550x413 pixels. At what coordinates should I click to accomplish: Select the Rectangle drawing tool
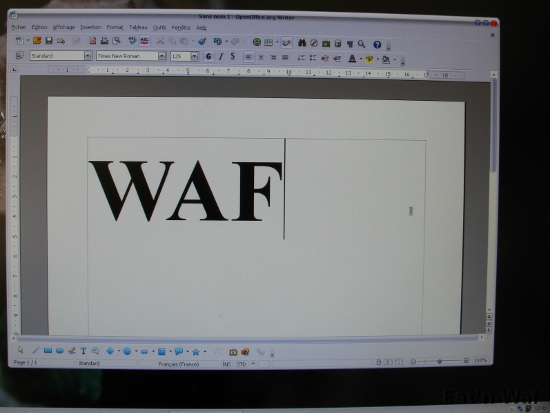tap(48, 350)
